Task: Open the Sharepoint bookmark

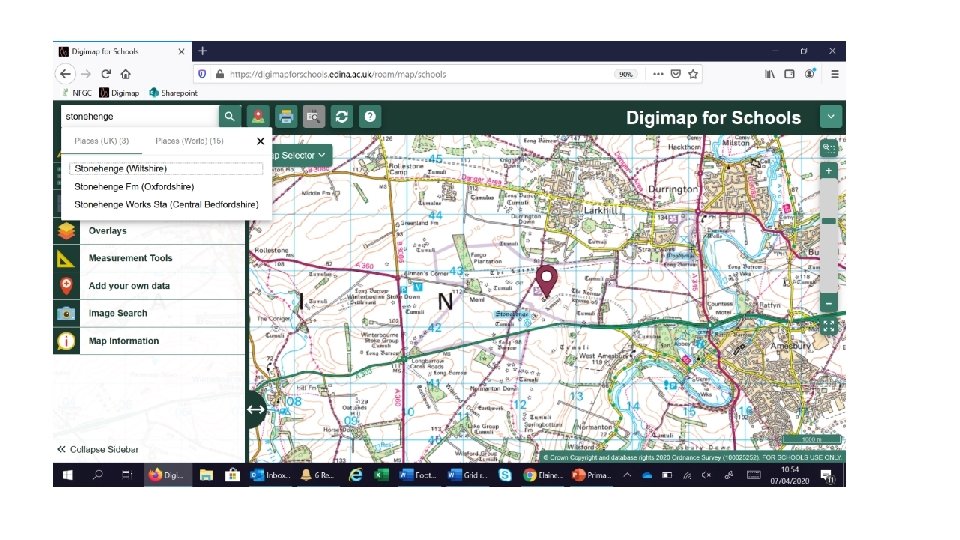Action: click(x=173, y=93)
